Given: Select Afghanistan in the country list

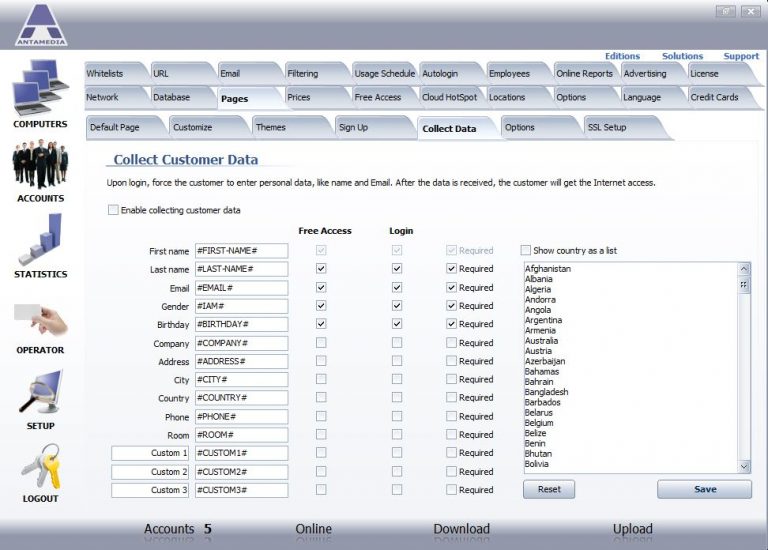Looking at the screenshot, I should pos(548,268).
